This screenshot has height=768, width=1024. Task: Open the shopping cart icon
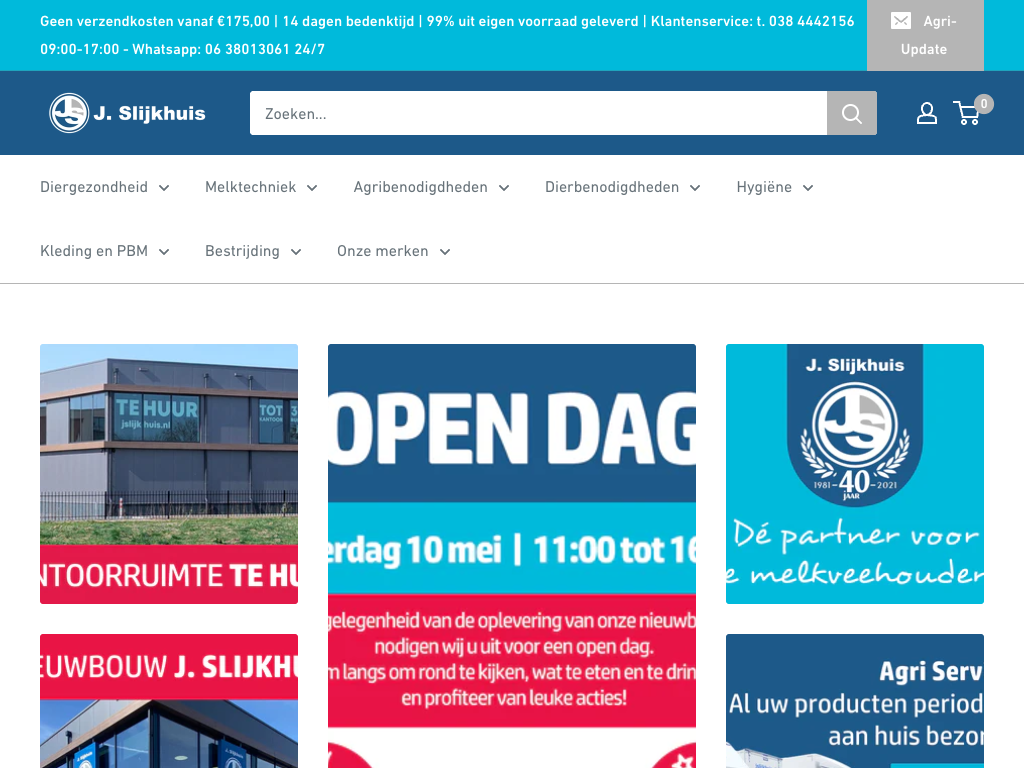(x=968, y=113)
